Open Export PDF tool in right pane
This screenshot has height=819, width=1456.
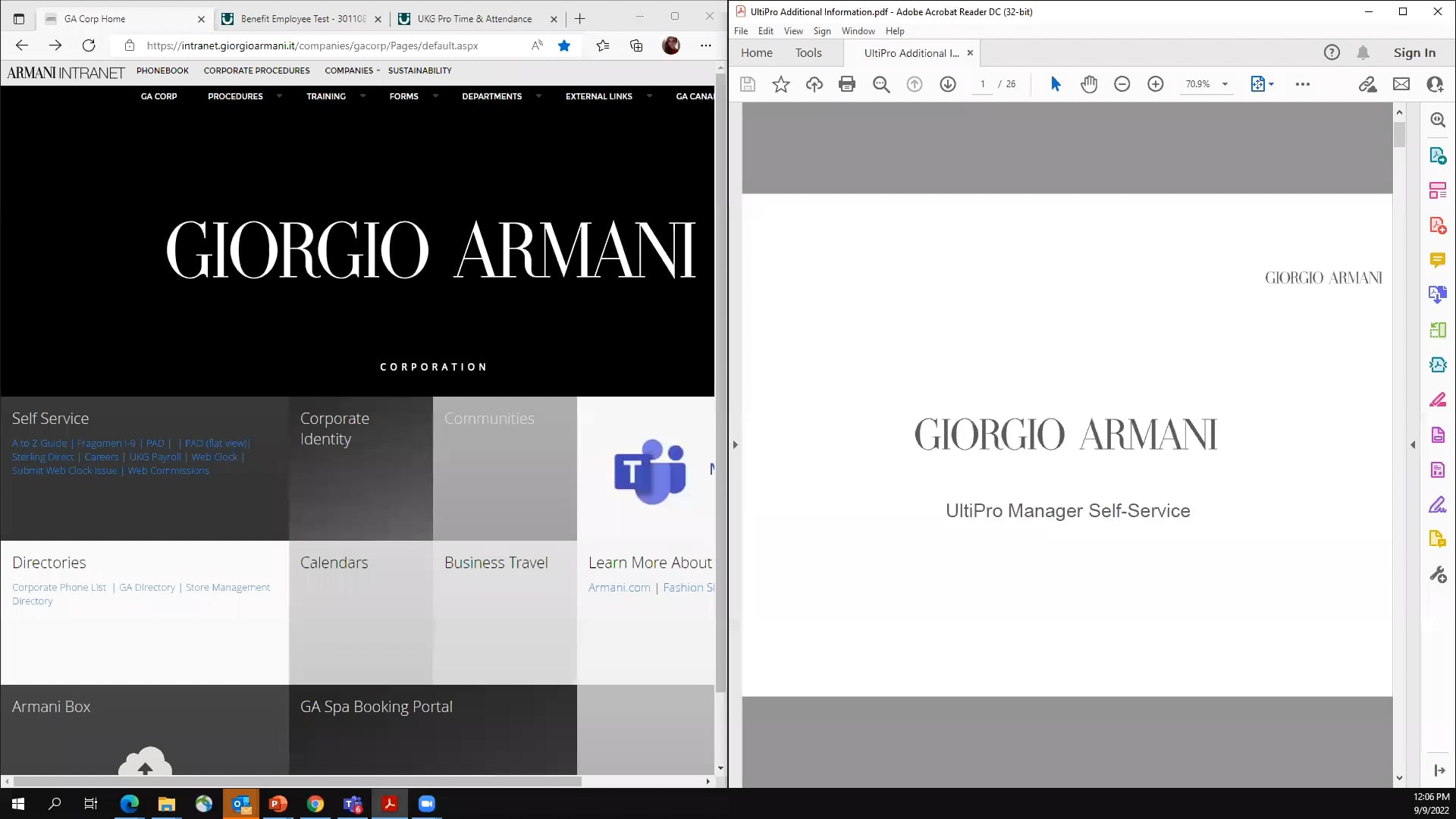click(1438, 155)
